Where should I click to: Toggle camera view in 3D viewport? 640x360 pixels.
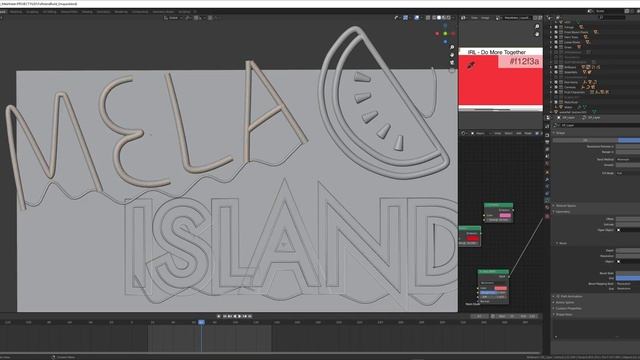[452, 62]
